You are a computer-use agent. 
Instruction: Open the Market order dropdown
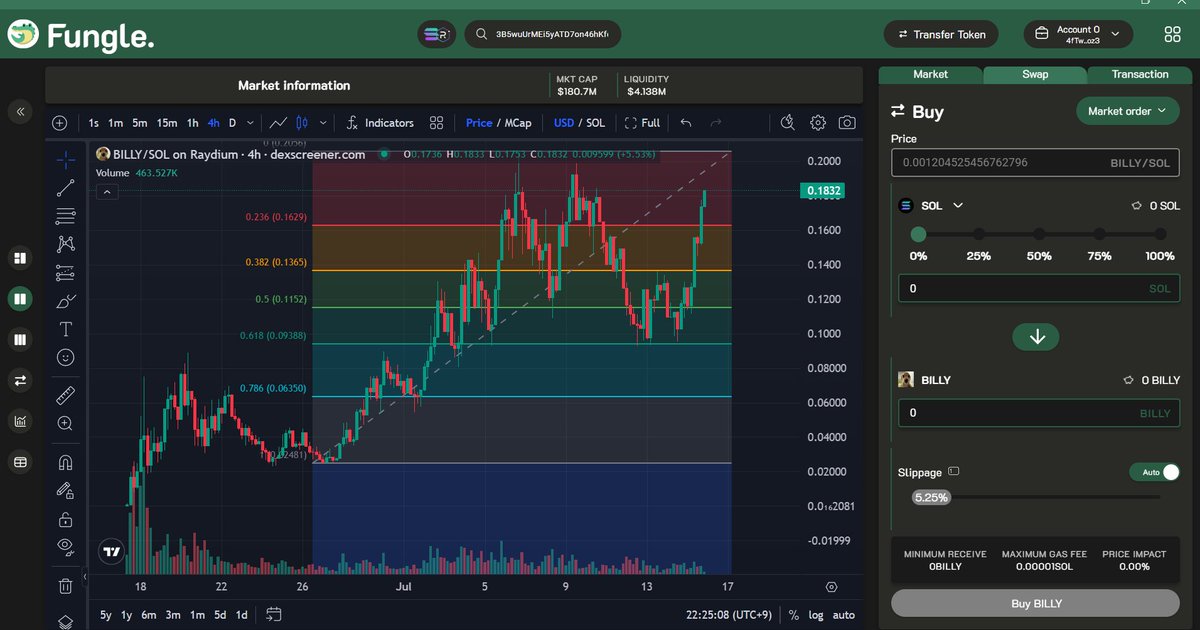point(1127,111)
